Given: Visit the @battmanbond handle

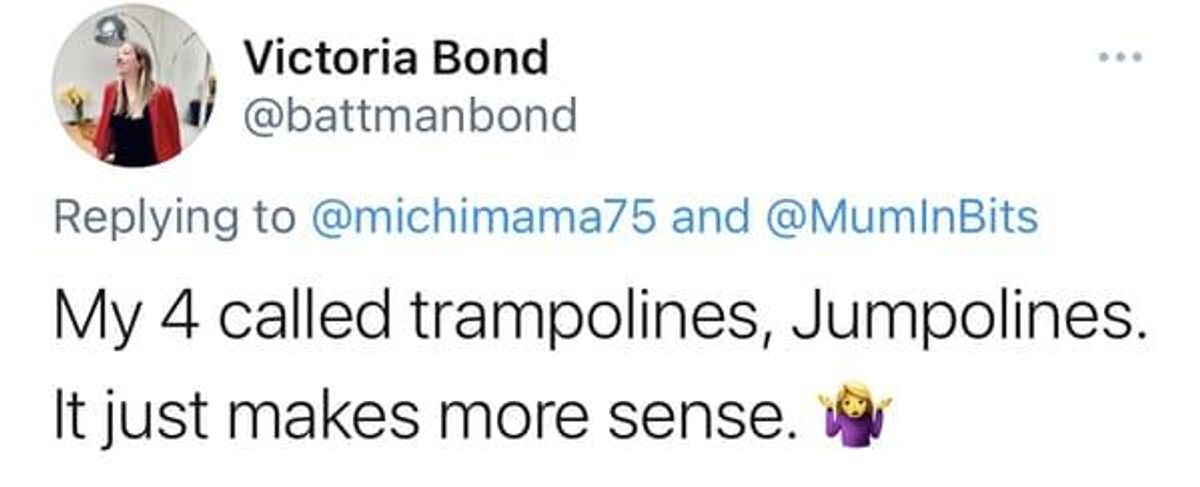Looking at the screenshot, I should pyautogui.click(x=411, y=117).
